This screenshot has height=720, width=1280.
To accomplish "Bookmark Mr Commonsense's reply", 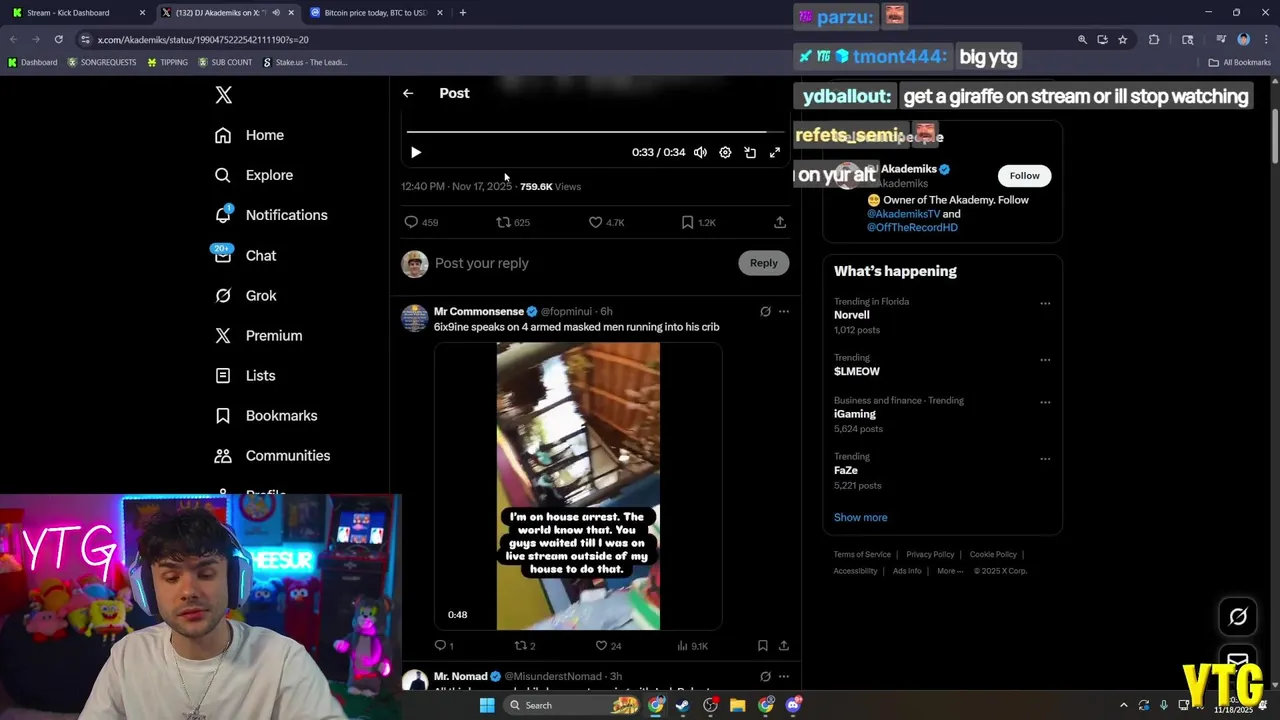I will 762,646.
